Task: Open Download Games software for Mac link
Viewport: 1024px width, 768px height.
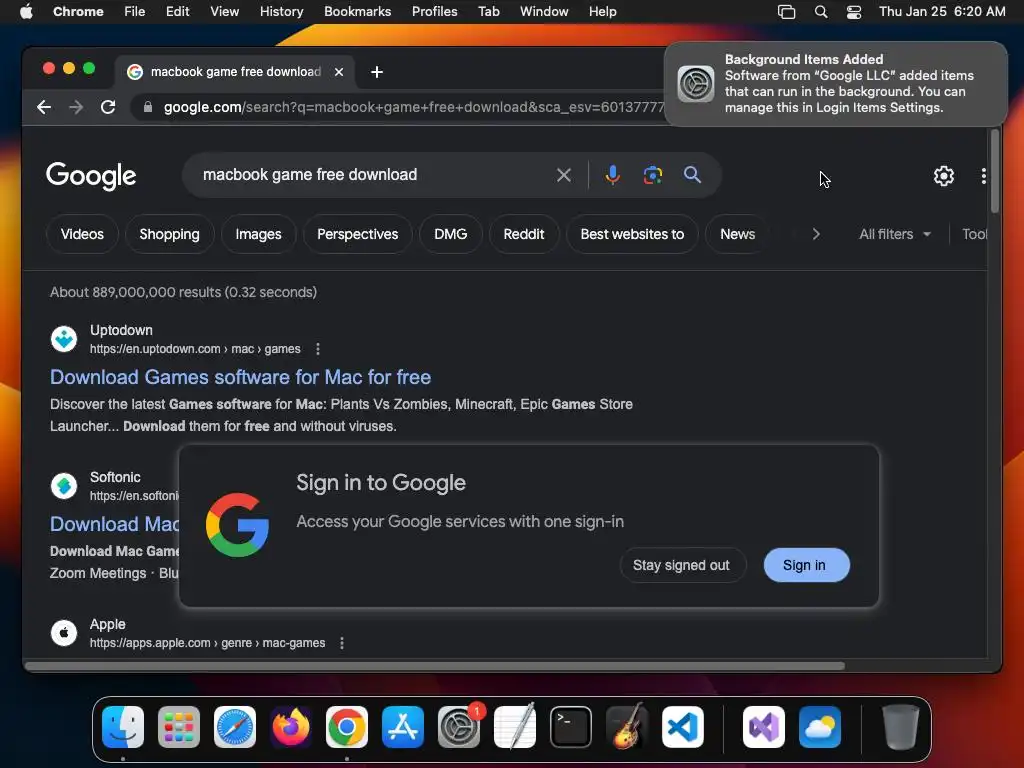Action: point(240,377)
